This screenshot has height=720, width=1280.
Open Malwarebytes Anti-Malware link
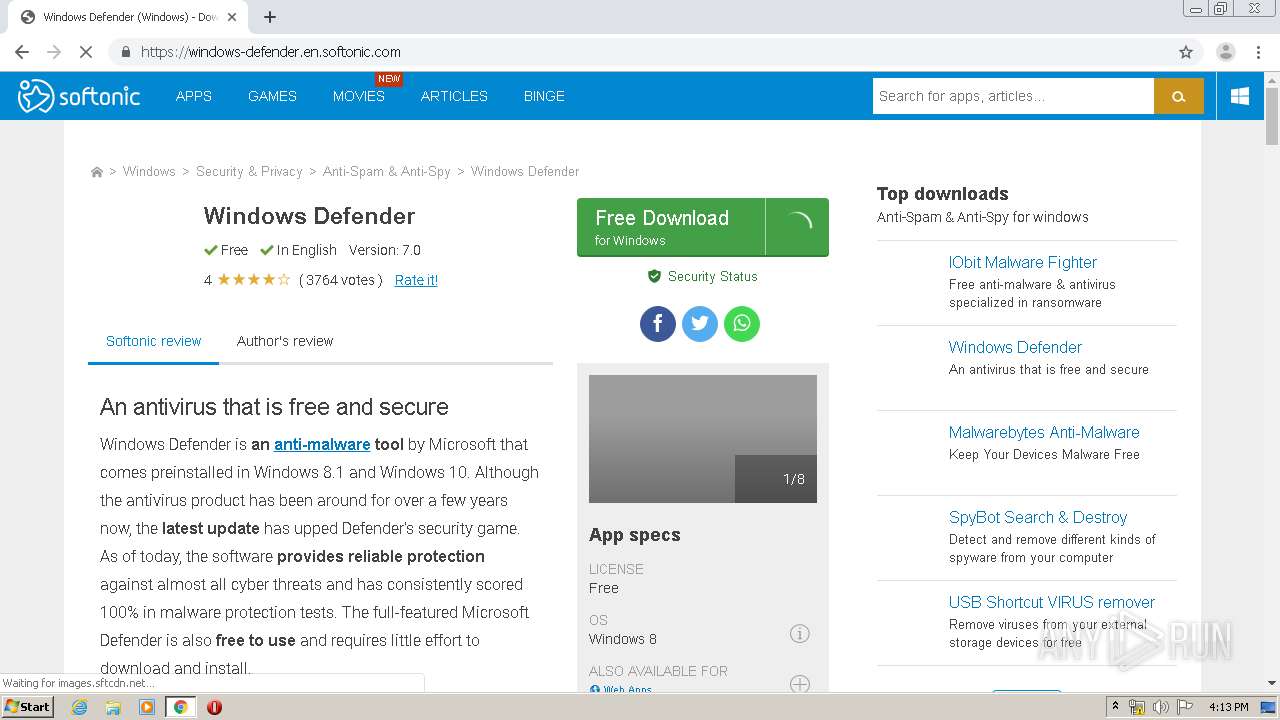(x=1044, y=432)
